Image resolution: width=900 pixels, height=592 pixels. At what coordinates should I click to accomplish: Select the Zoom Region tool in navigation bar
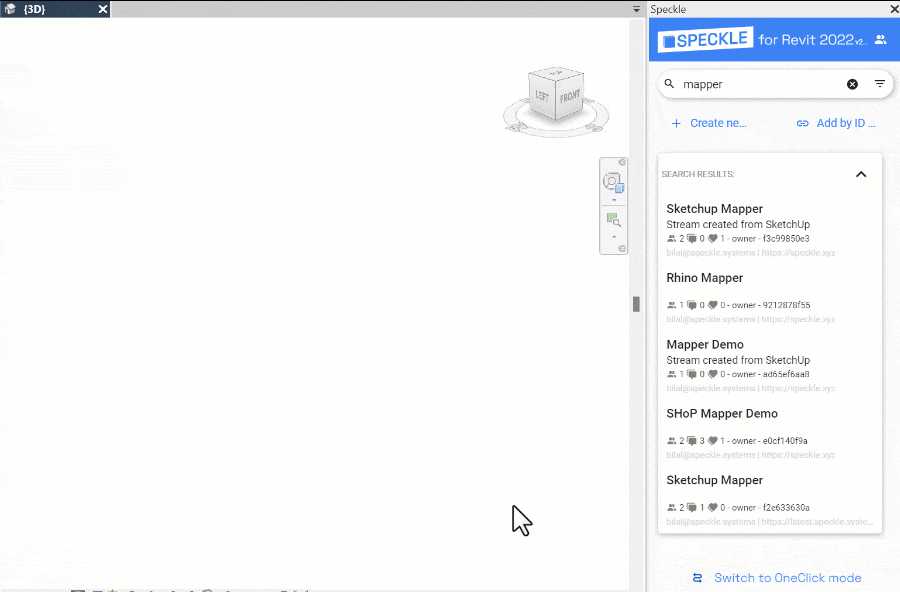tap(613, 220)
